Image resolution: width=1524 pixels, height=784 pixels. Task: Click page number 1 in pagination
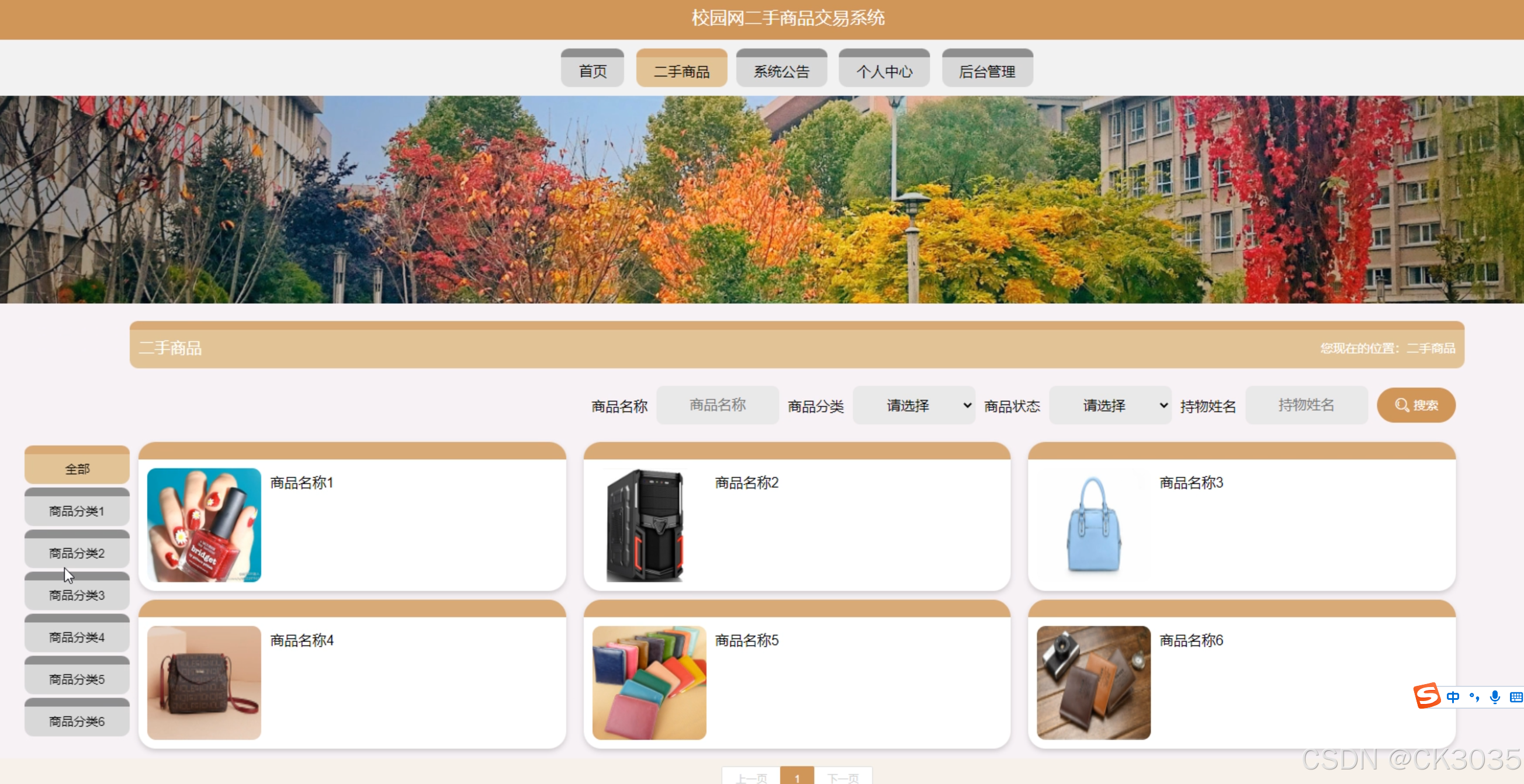click(797, 777)
